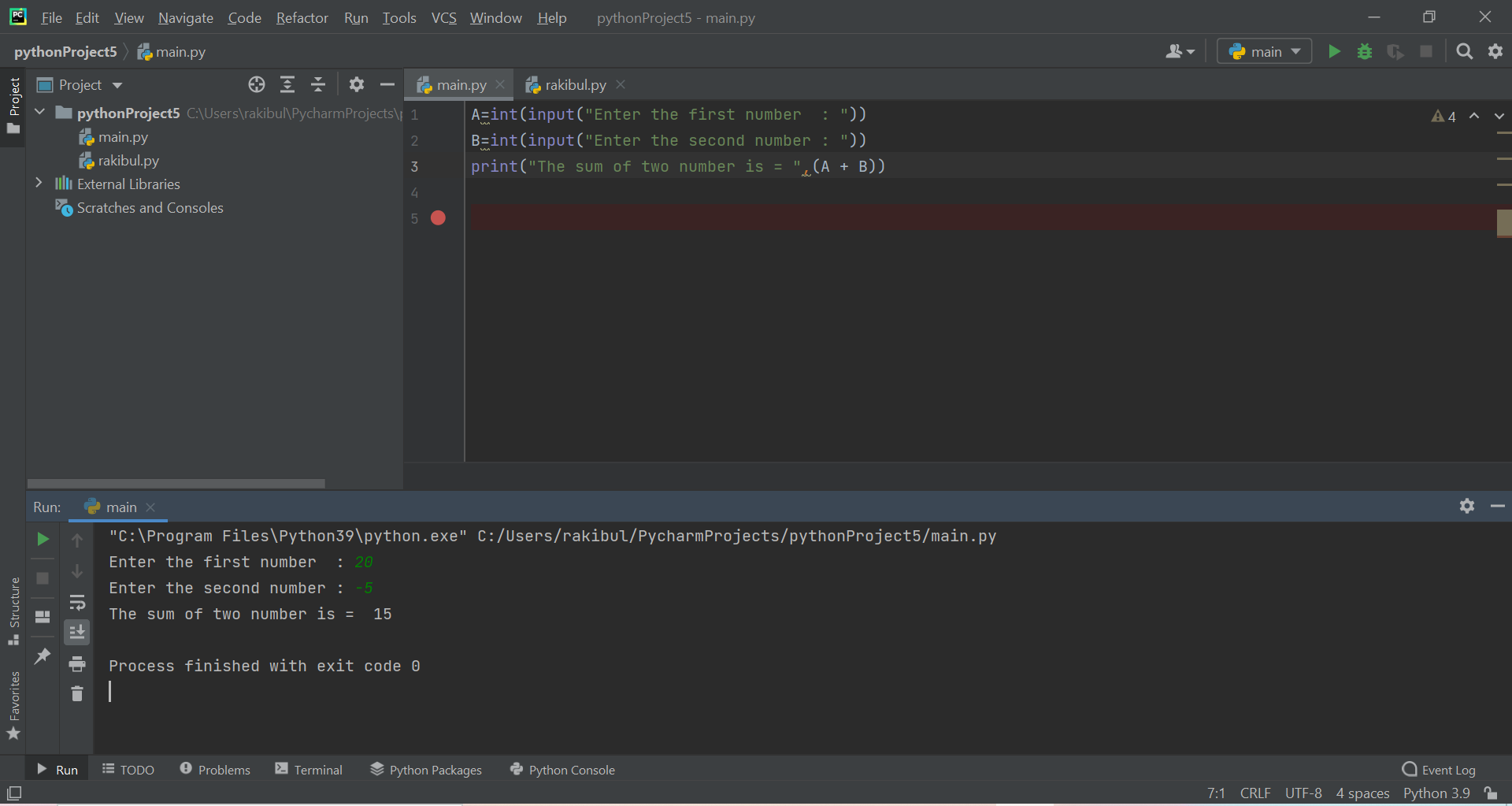Collapse all in Project panel
1512x806 pixels.
coord(318,84)
